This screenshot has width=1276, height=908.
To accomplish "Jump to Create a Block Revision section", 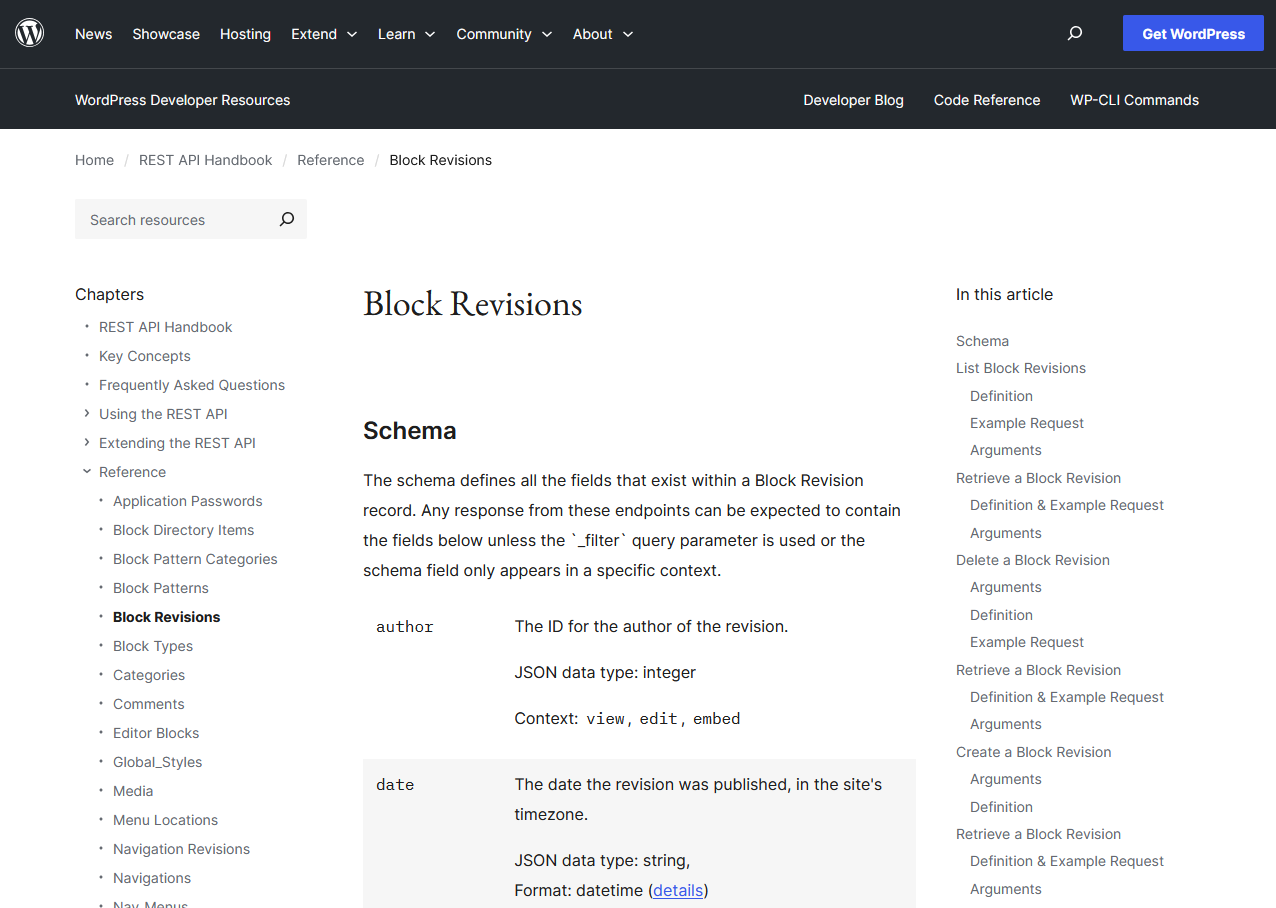I will pos(1033,752).
